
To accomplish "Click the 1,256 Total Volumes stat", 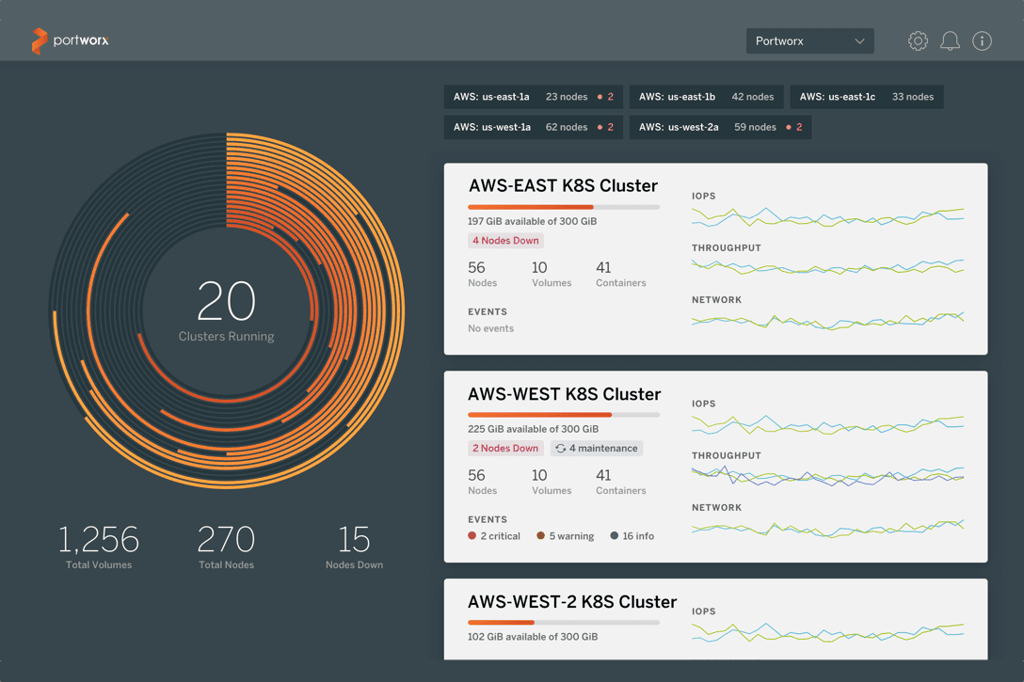I will tap(99, 547).
